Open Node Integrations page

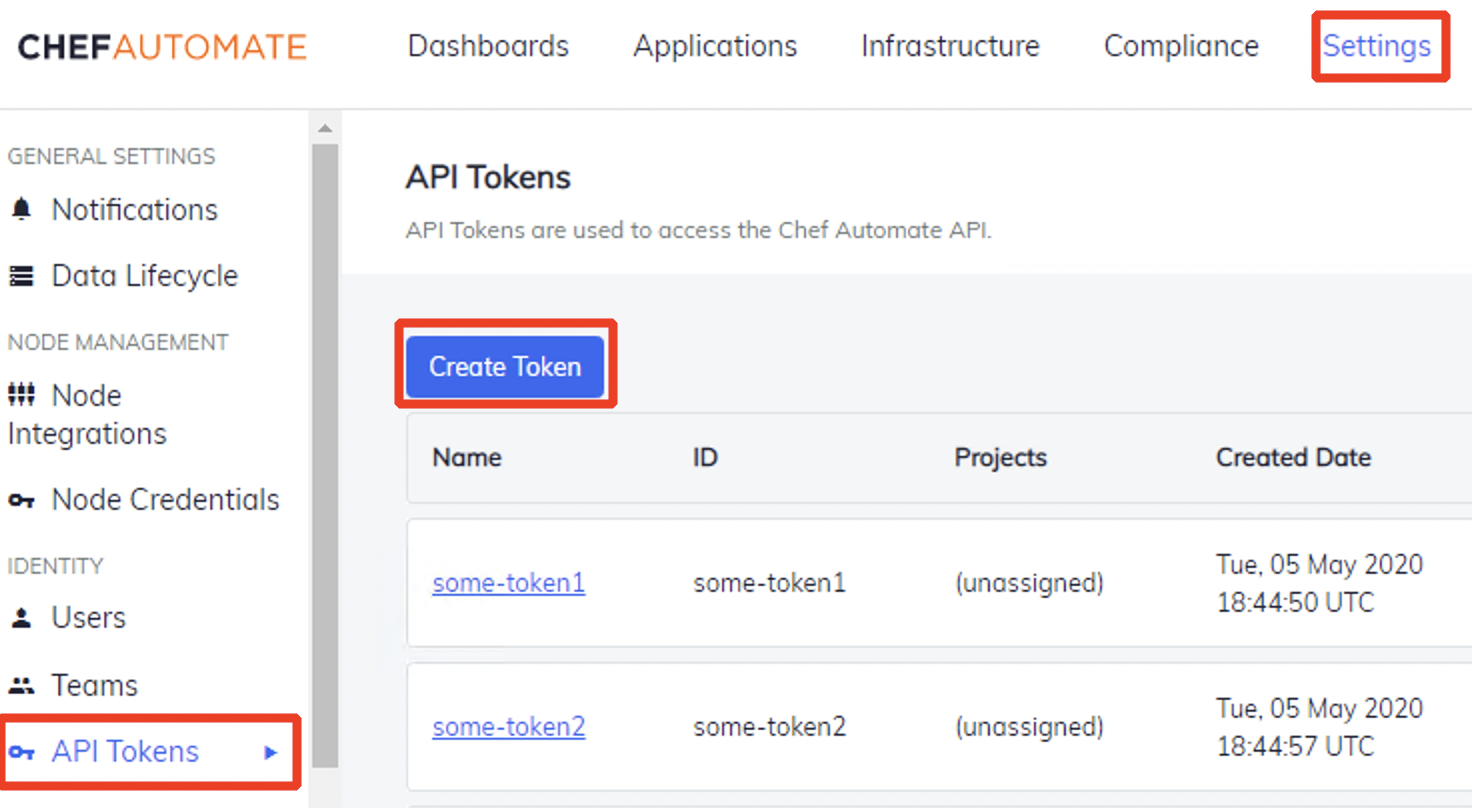[x=87, y=414]
